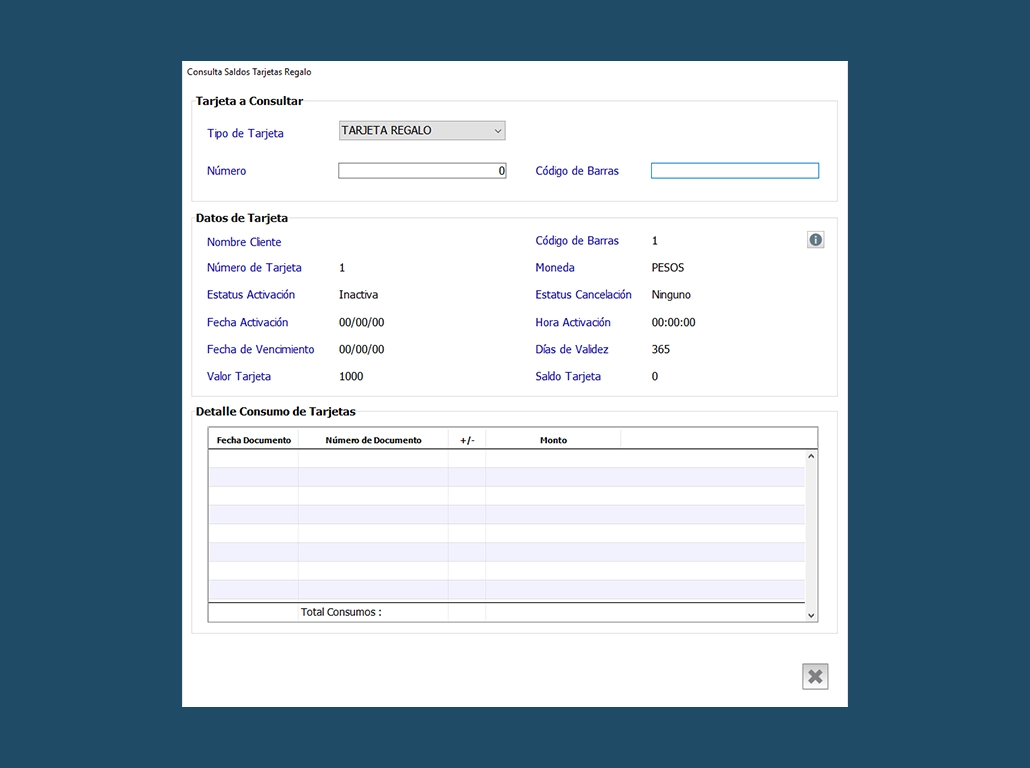
Task: Select the Días de Validez value 365
Action: click(660, 350)
